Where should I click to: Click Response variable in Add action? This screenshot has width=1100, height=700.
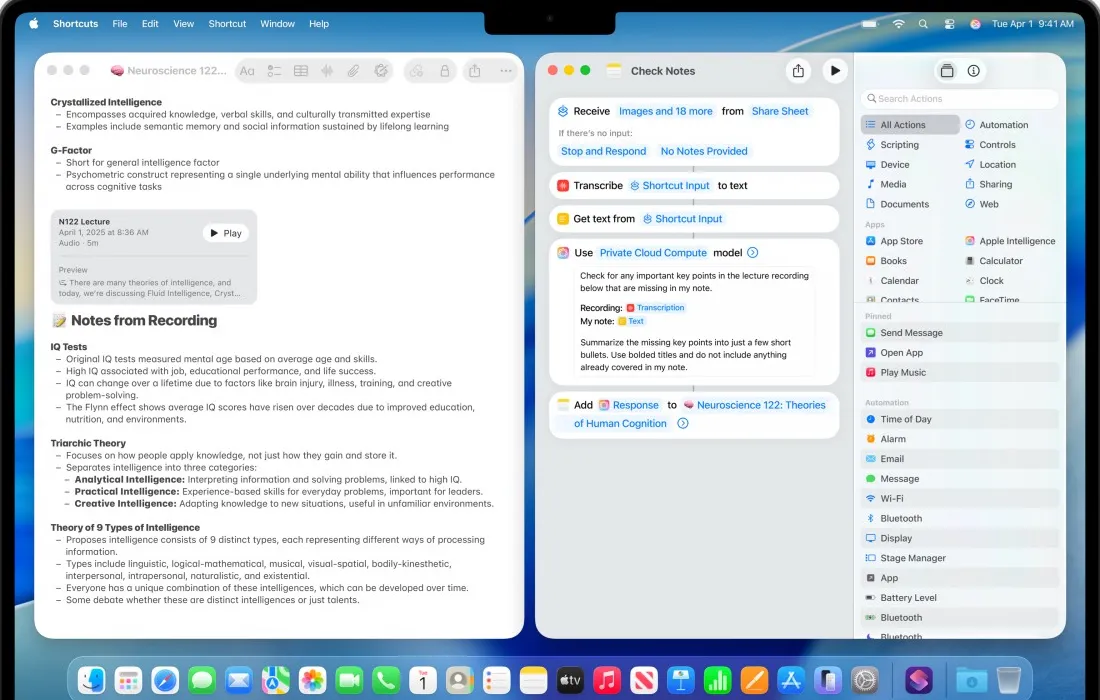(629, 405)
